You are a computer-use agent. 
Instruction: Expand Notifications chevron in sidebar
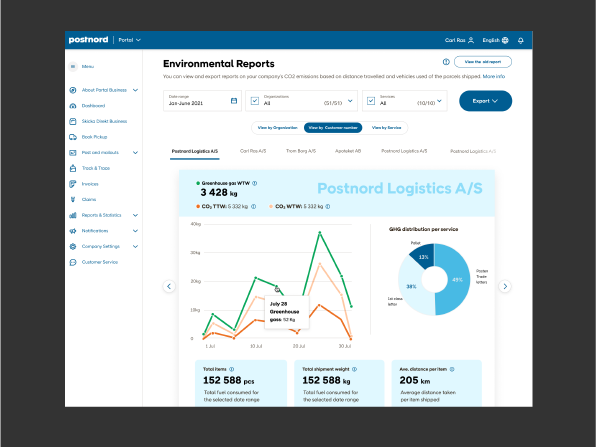[x=136, y=231]
